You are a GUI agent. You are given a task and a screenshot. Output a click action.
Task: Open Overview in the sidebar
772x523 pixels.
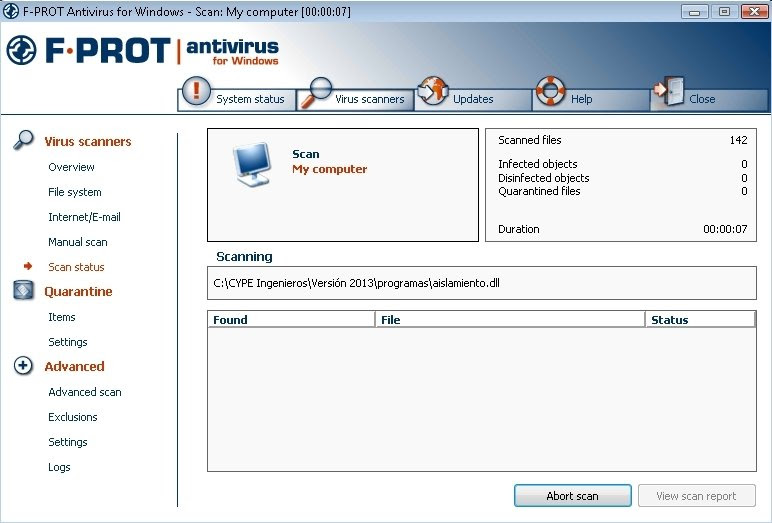point(71,167)
